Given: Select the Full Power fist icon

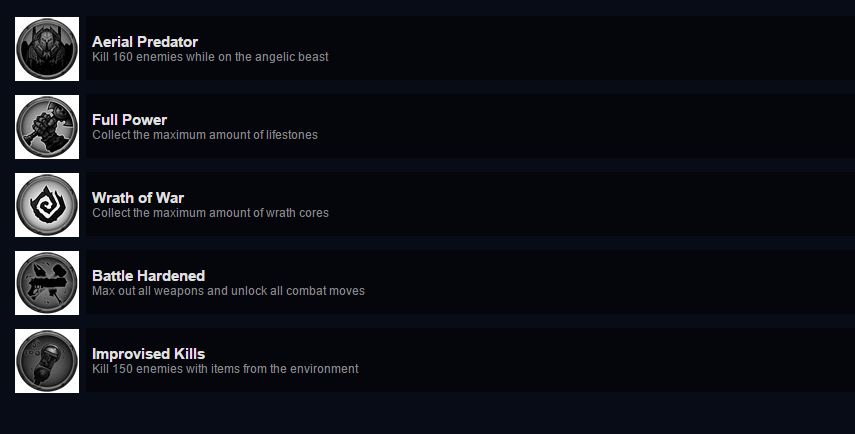Looking at the screenshot, I should tap(47, 127).
